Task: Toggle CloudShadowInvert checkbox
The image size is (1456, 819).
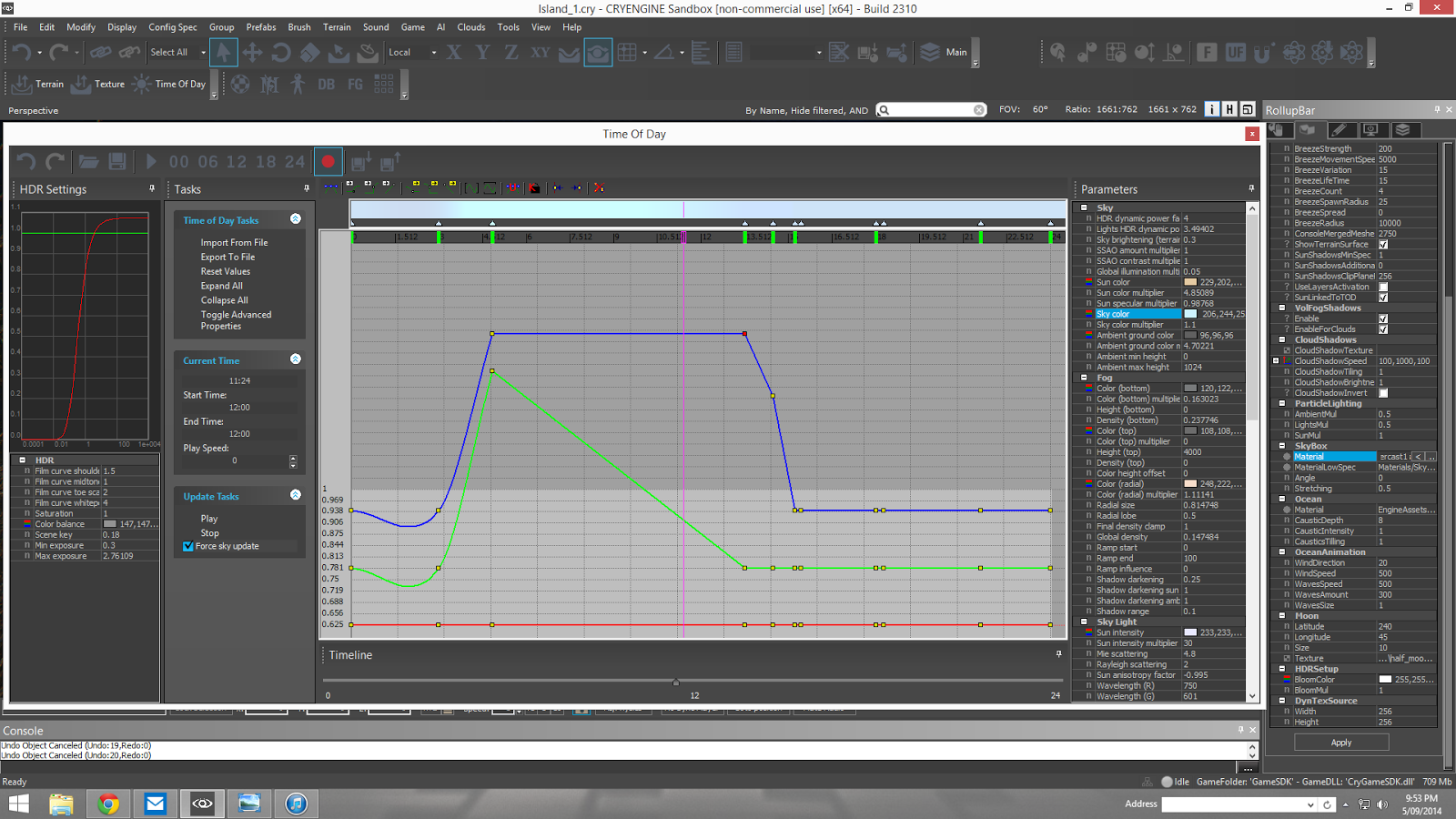Action: point(1383,393)
